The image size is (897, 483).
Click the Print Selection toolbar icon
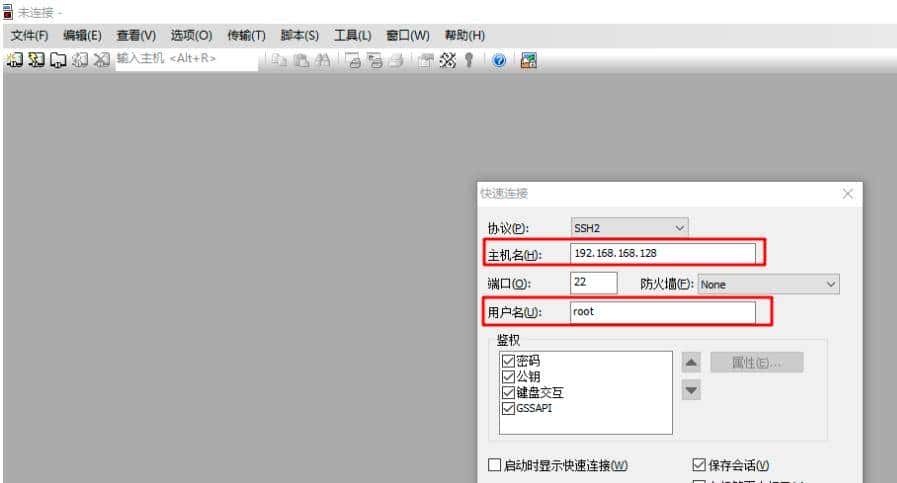375,60
